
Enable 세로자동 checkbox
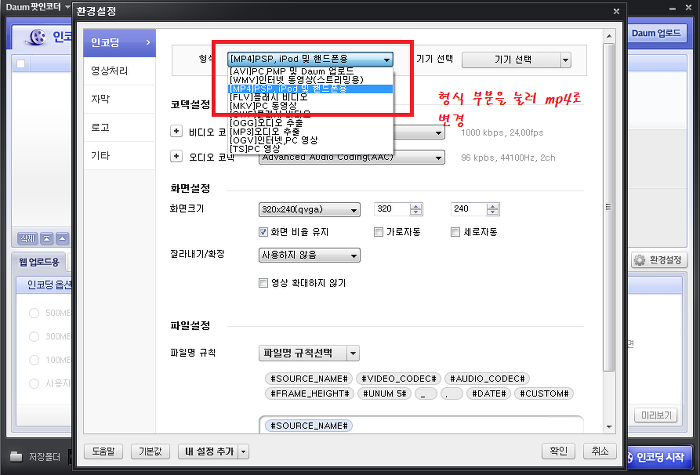coord(455,232)
